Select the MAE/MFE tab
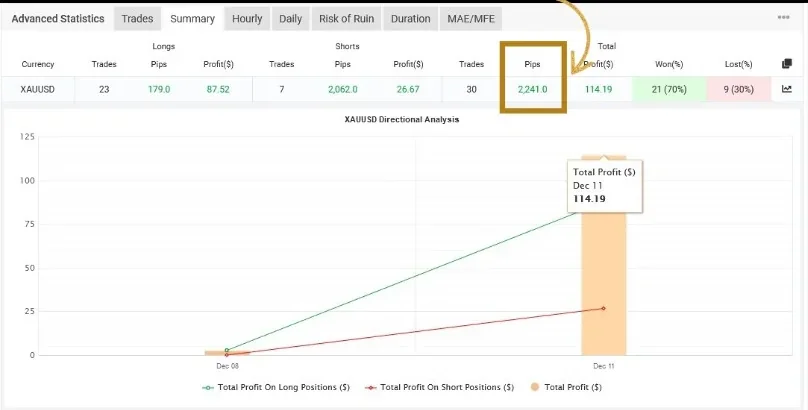Image resolution: width=808 pixels, height=410 pixels. [470, 19]
